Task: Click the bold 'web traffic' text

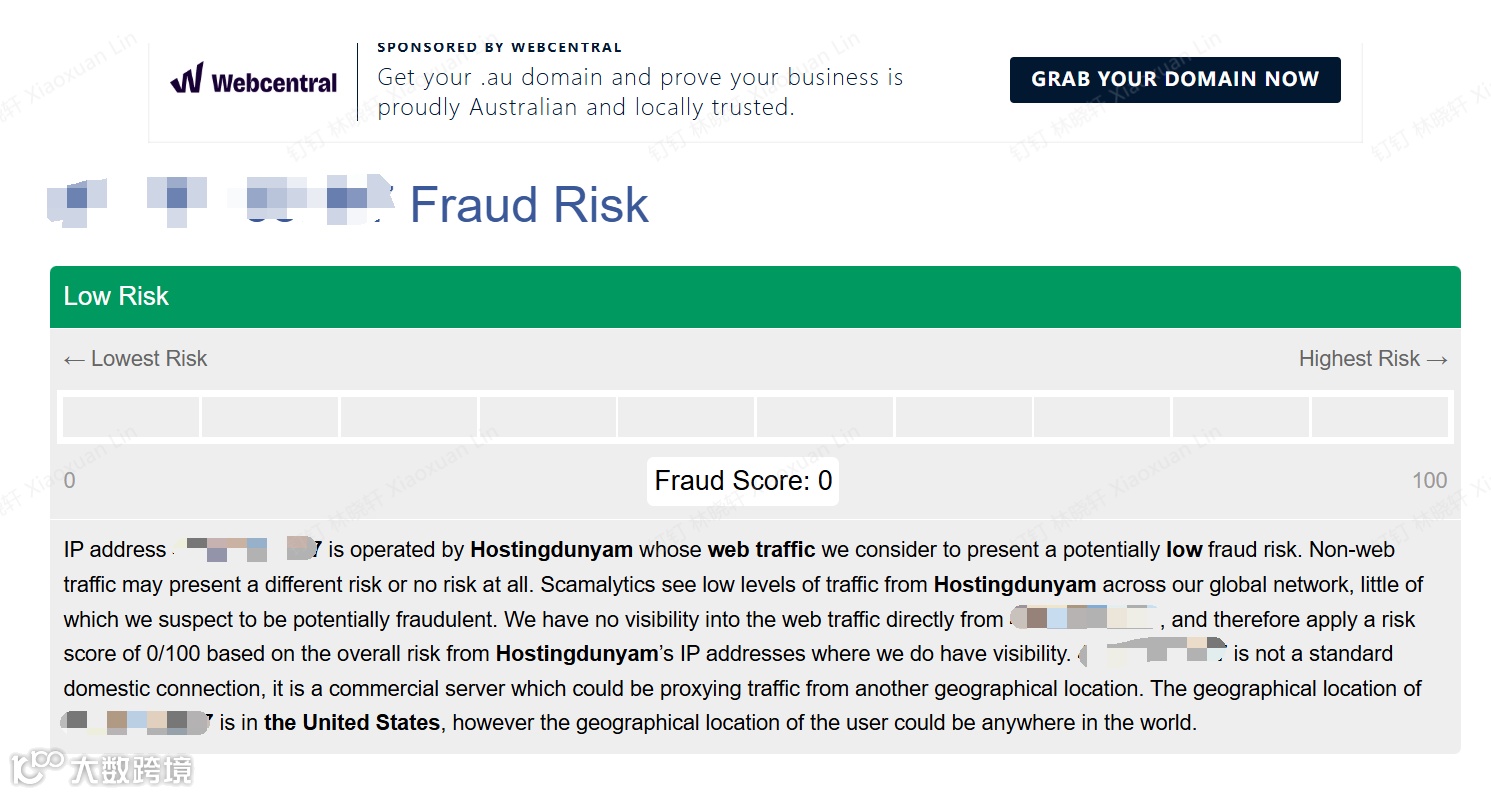Action: tap(761, 550)
